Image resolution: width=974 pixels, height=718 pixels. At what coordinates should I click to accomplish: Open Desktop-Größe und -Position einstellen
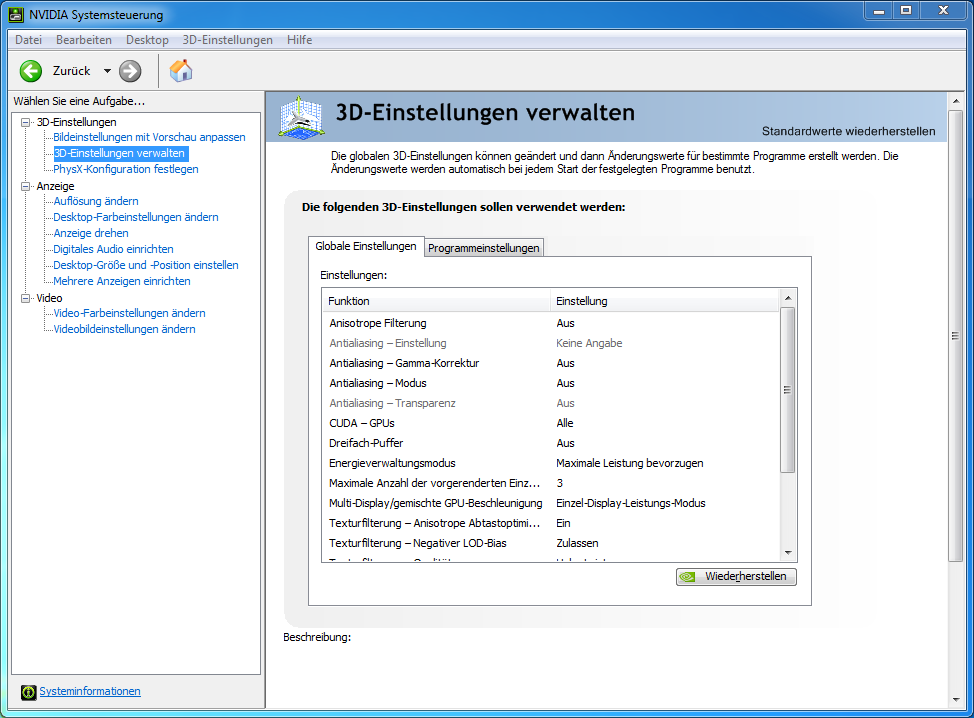(146, 265)
